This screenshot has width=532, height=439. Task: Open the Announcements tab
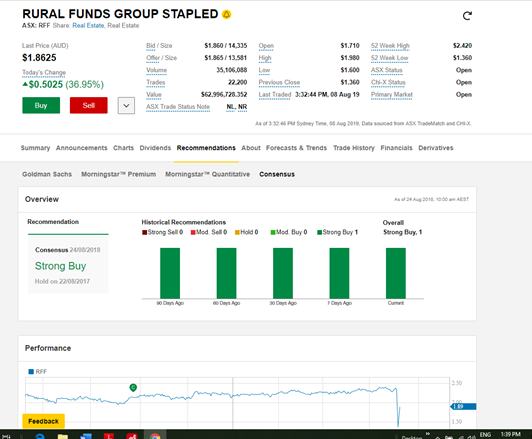pos(81,148)
